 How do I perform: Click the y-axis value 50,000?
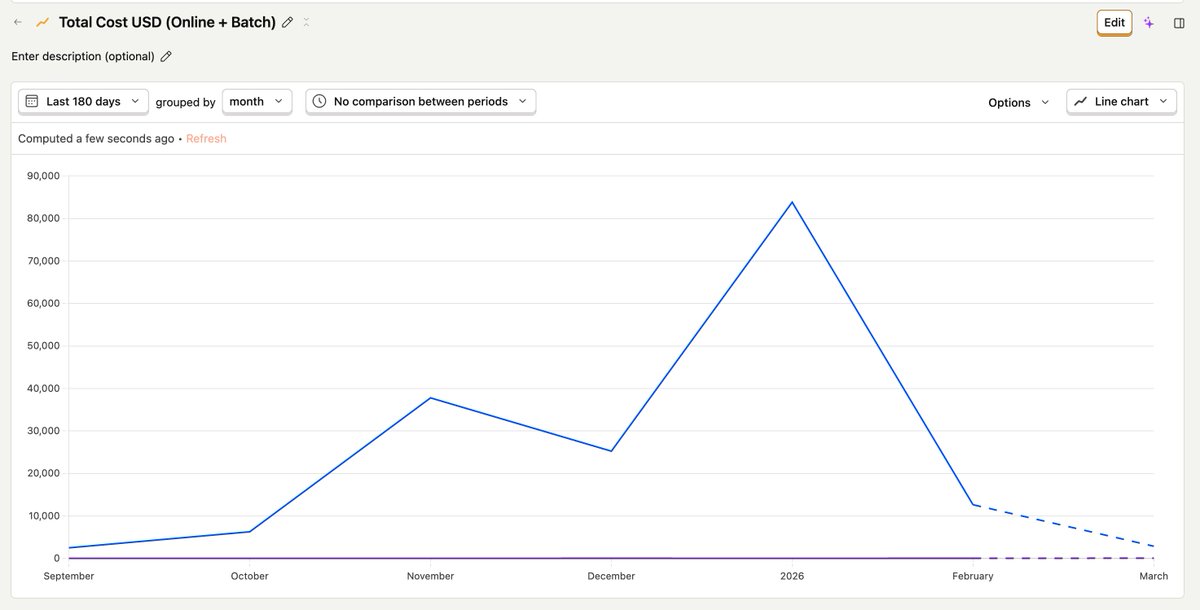pos(43,346)
